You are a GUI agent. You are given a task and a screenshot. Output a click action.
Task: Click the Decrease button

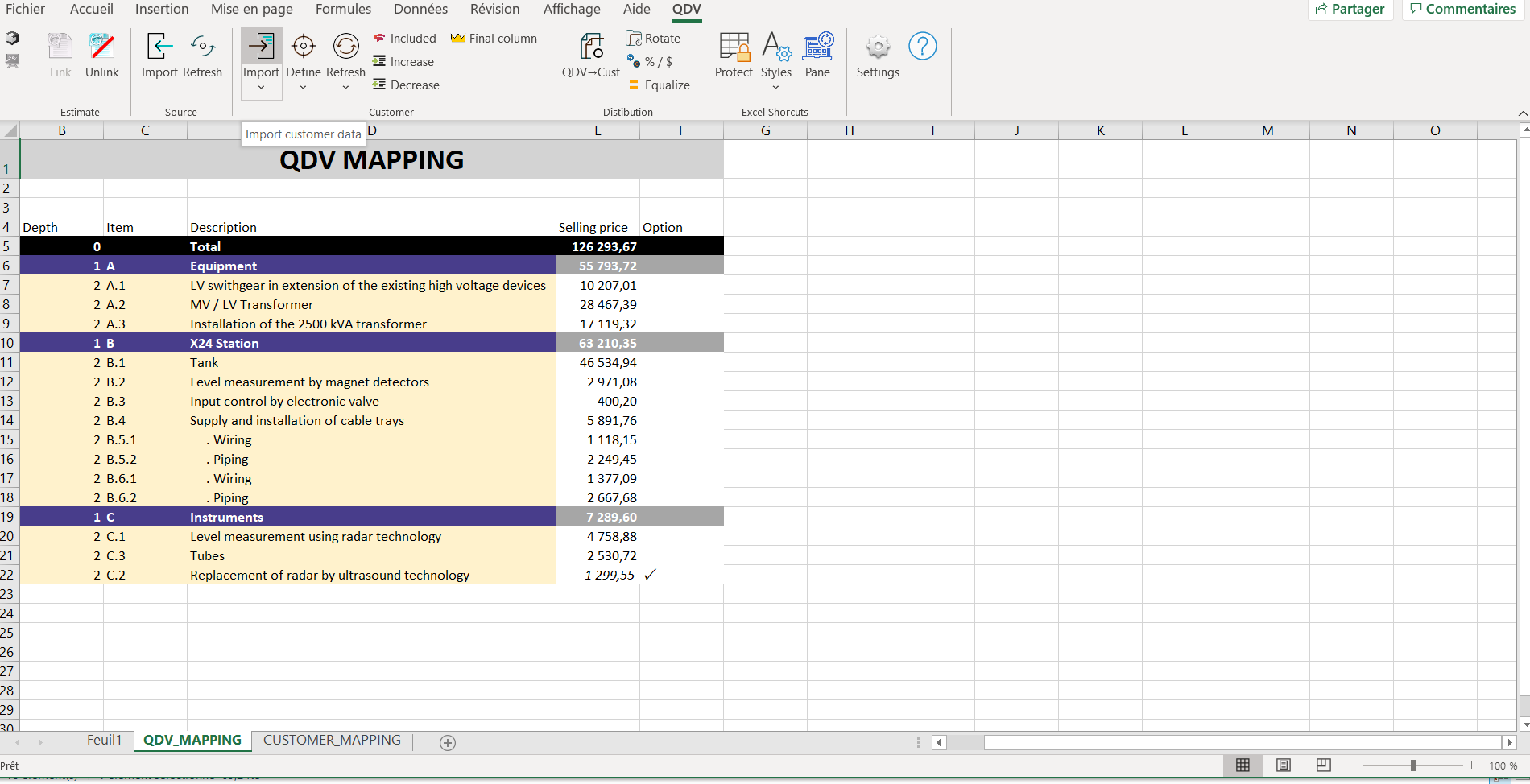coord(406,85)
